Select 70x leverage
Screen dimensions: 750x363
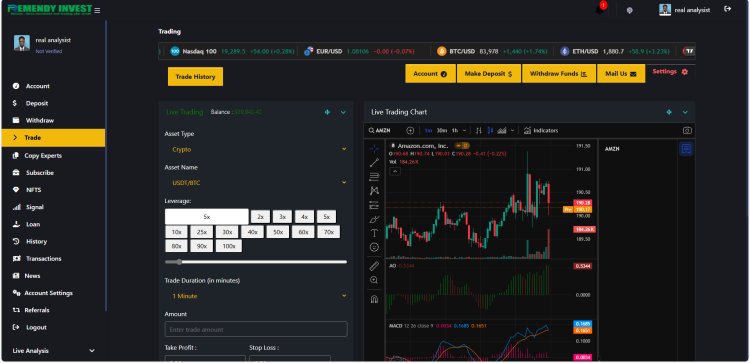pos(329,232)
